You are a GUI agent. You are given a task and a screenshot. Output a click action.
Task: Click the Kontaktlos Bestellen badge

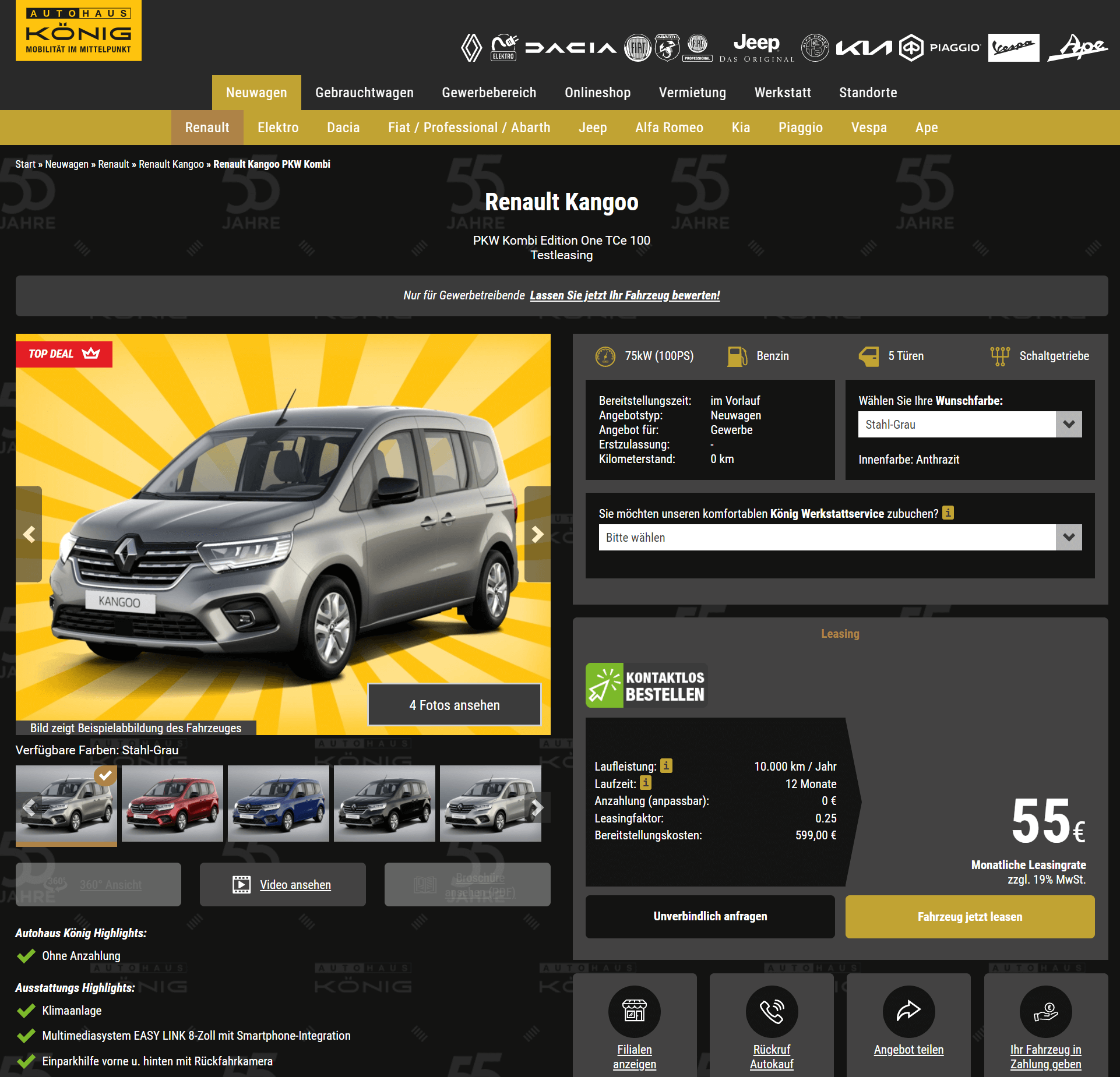pyautogui.click(x=646, y=685)
